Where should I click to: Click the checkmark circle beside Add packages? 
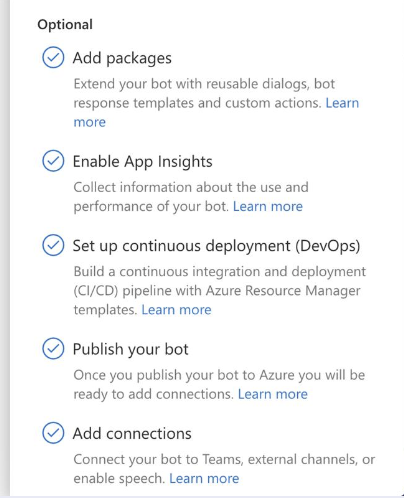tap(53, 57)
